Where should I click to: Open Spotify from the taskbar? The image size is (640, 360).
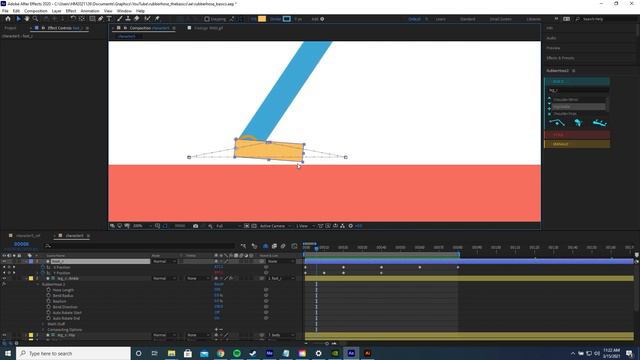(x=237, y=353)
